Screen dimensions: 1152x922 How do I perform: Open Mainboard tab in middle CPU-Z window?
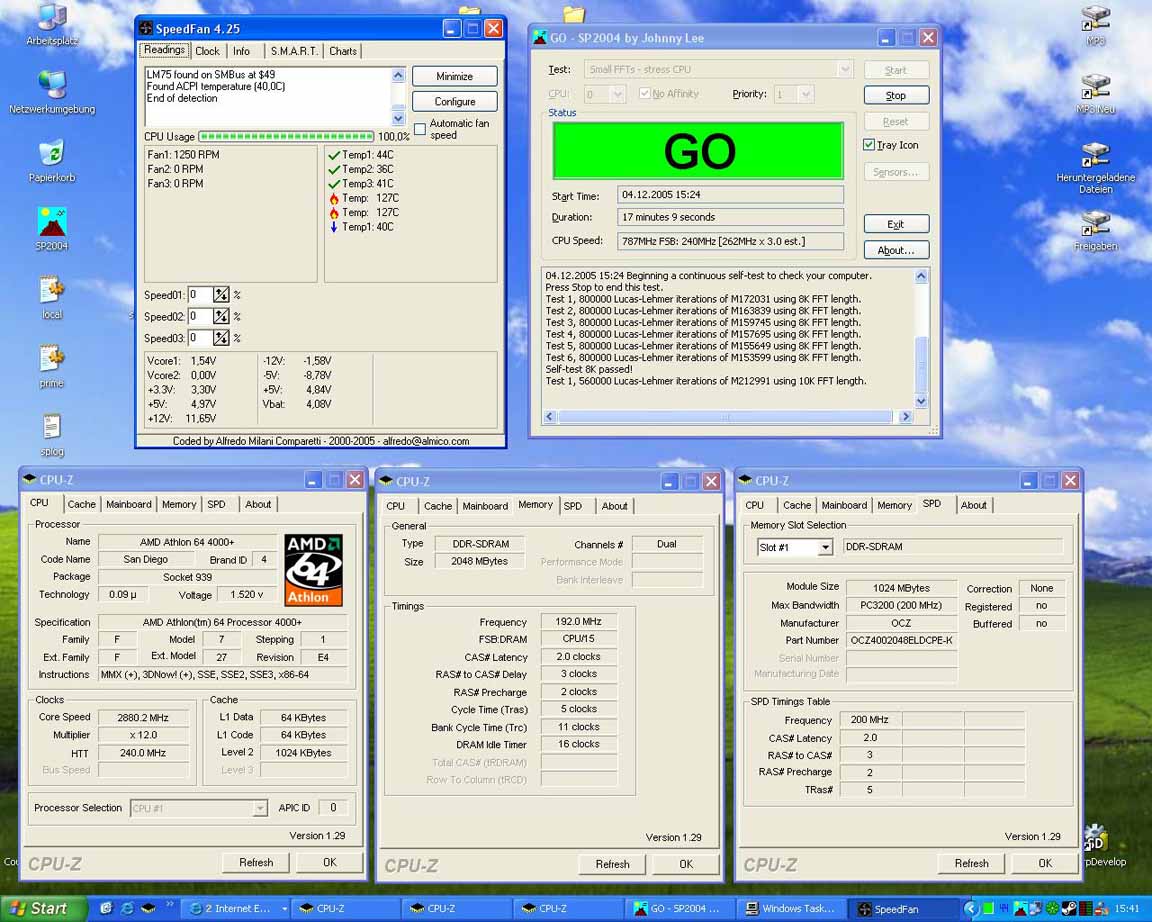tap(485, 505)
